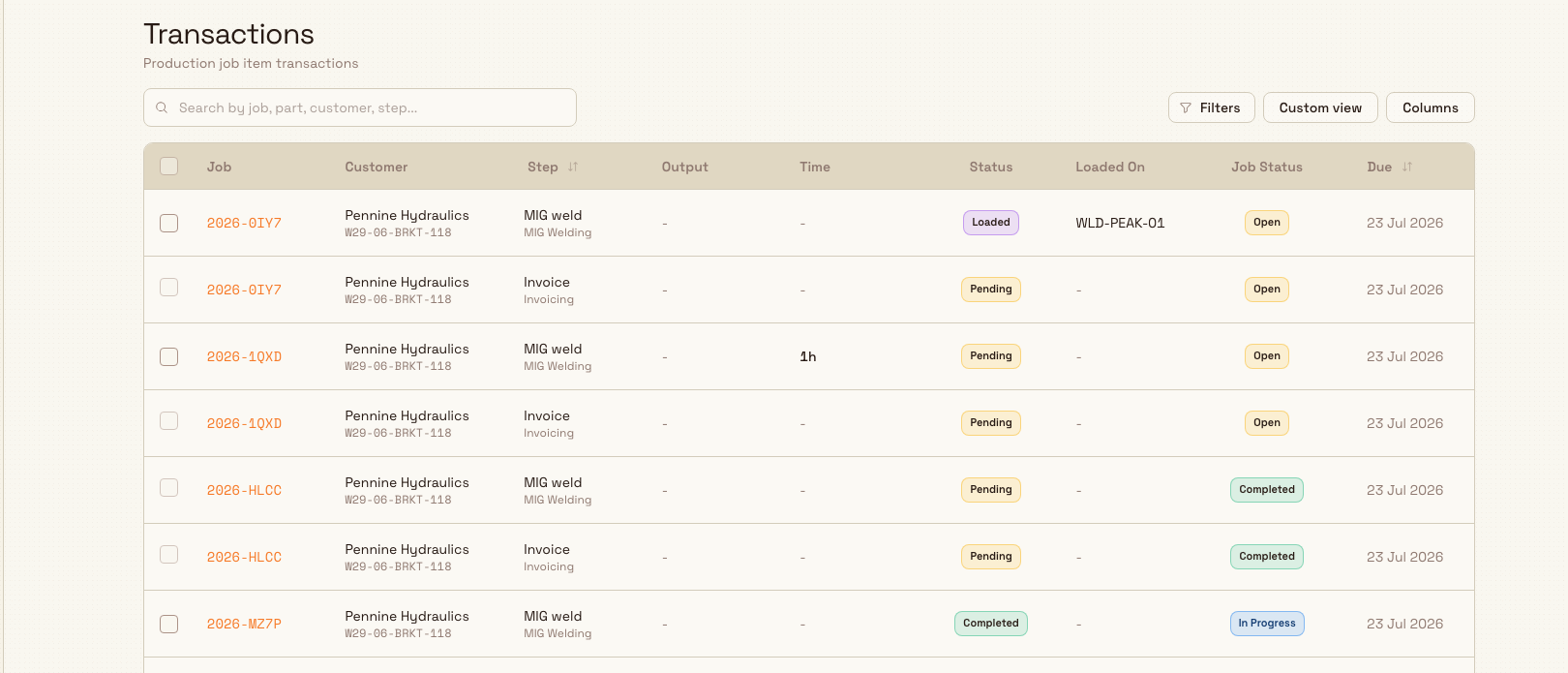Click Open job status in 2026-0IY7 MIG weld row

pyautogui.click(x=1267, y=223)
